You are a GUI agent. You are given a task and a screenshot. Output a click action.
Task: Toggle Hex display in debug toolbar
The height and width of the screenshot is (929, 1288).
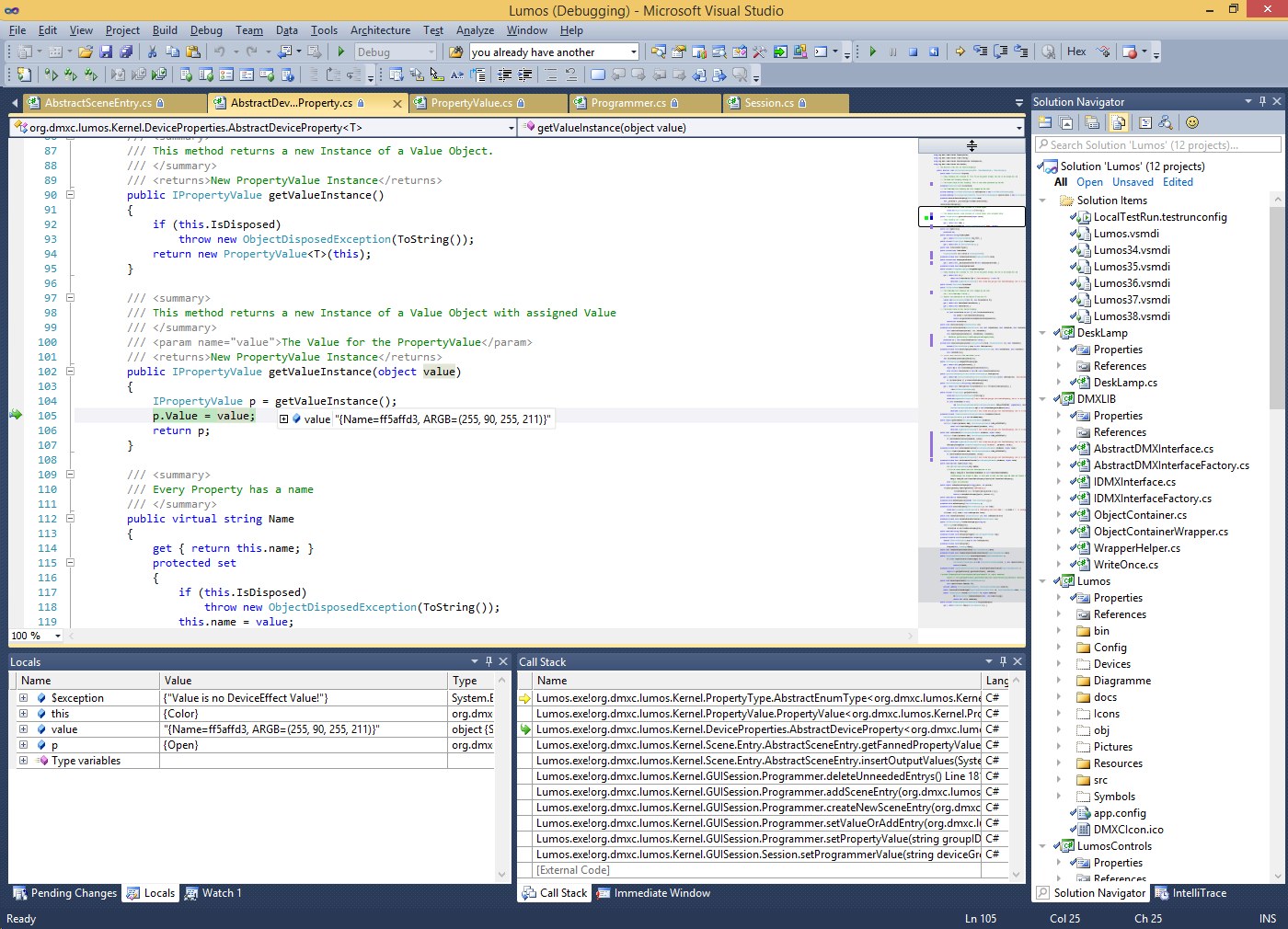1076,52
